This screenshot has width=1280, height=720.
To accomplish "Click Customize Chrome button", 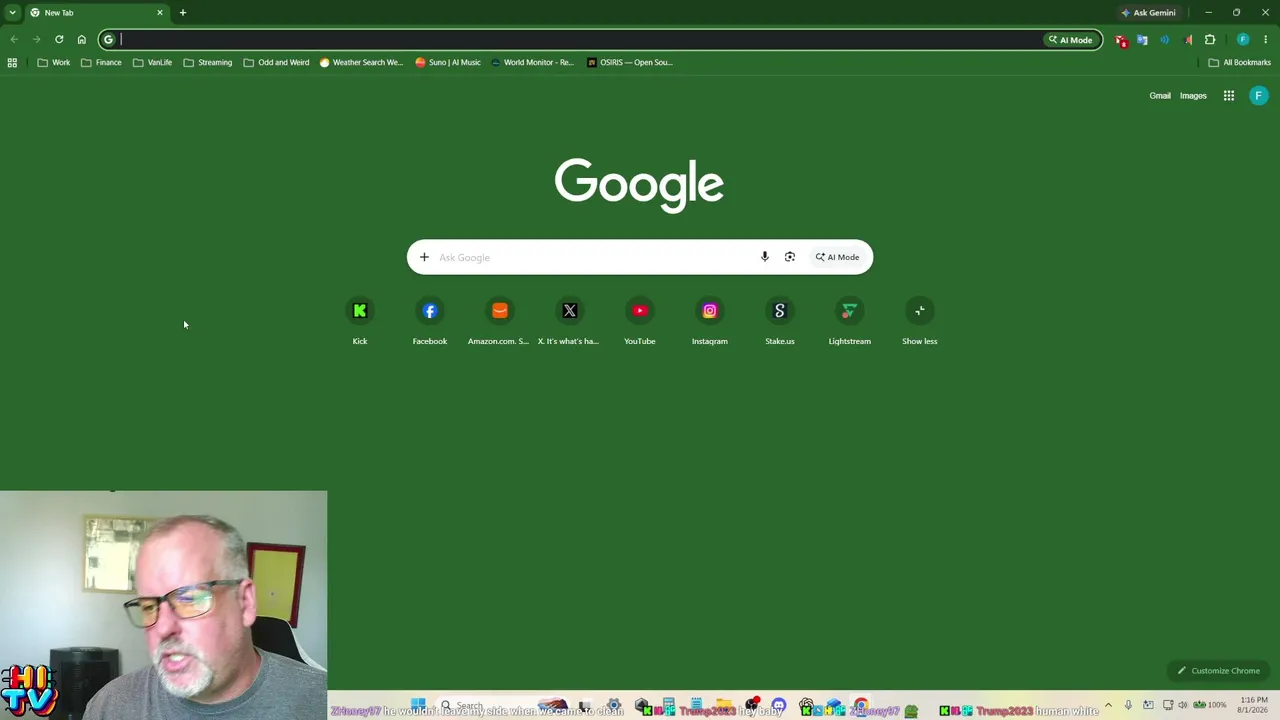I will coord(1218,671).
